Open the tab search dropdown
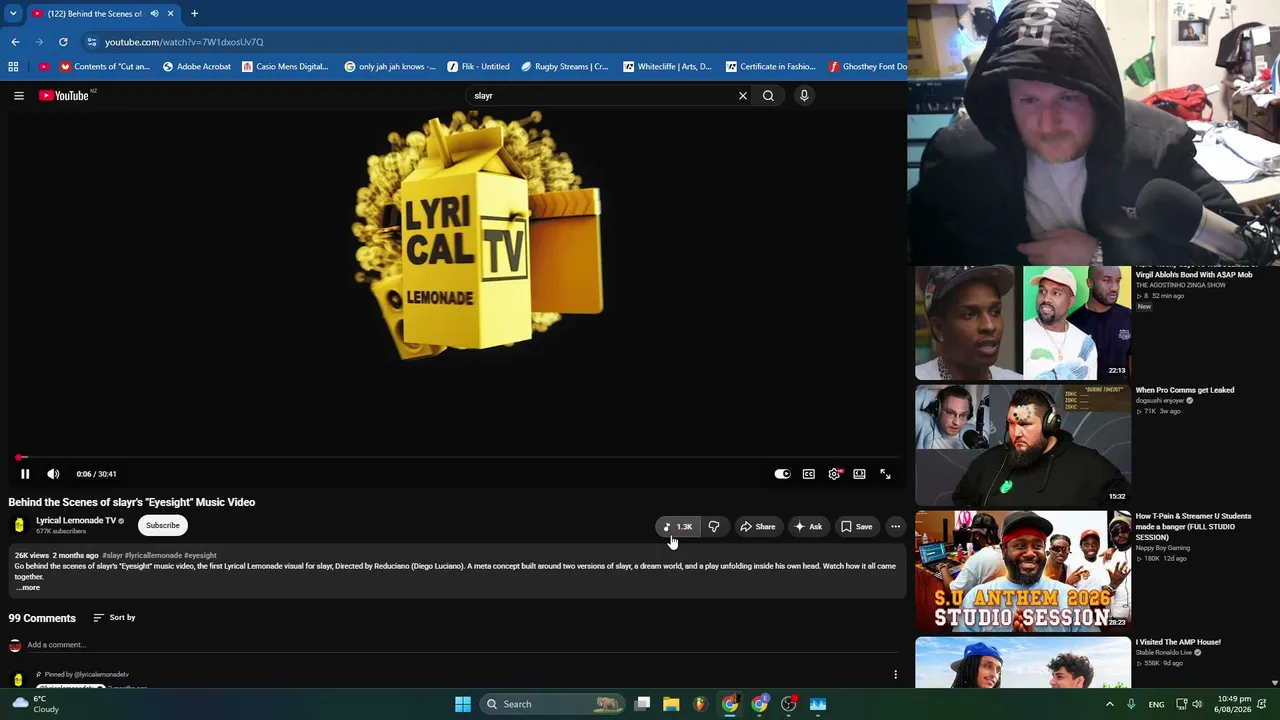Image resolution: width=1280 pixels, height=720 pixels. click(x=13, y=14)
